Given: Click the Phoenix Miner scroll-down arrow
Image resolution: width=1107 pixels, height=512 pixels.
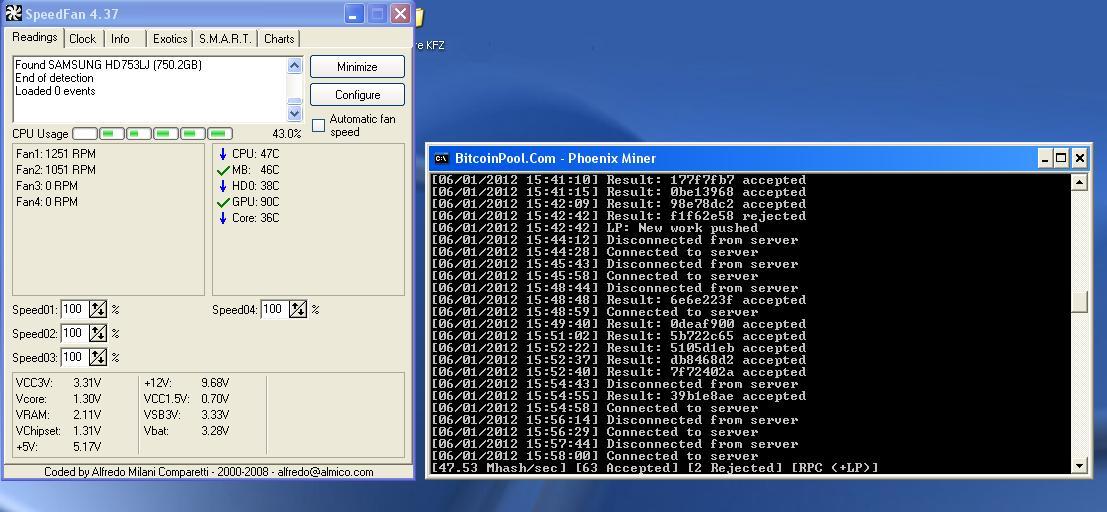Looking at the screenshot, I should [1079, 465].
